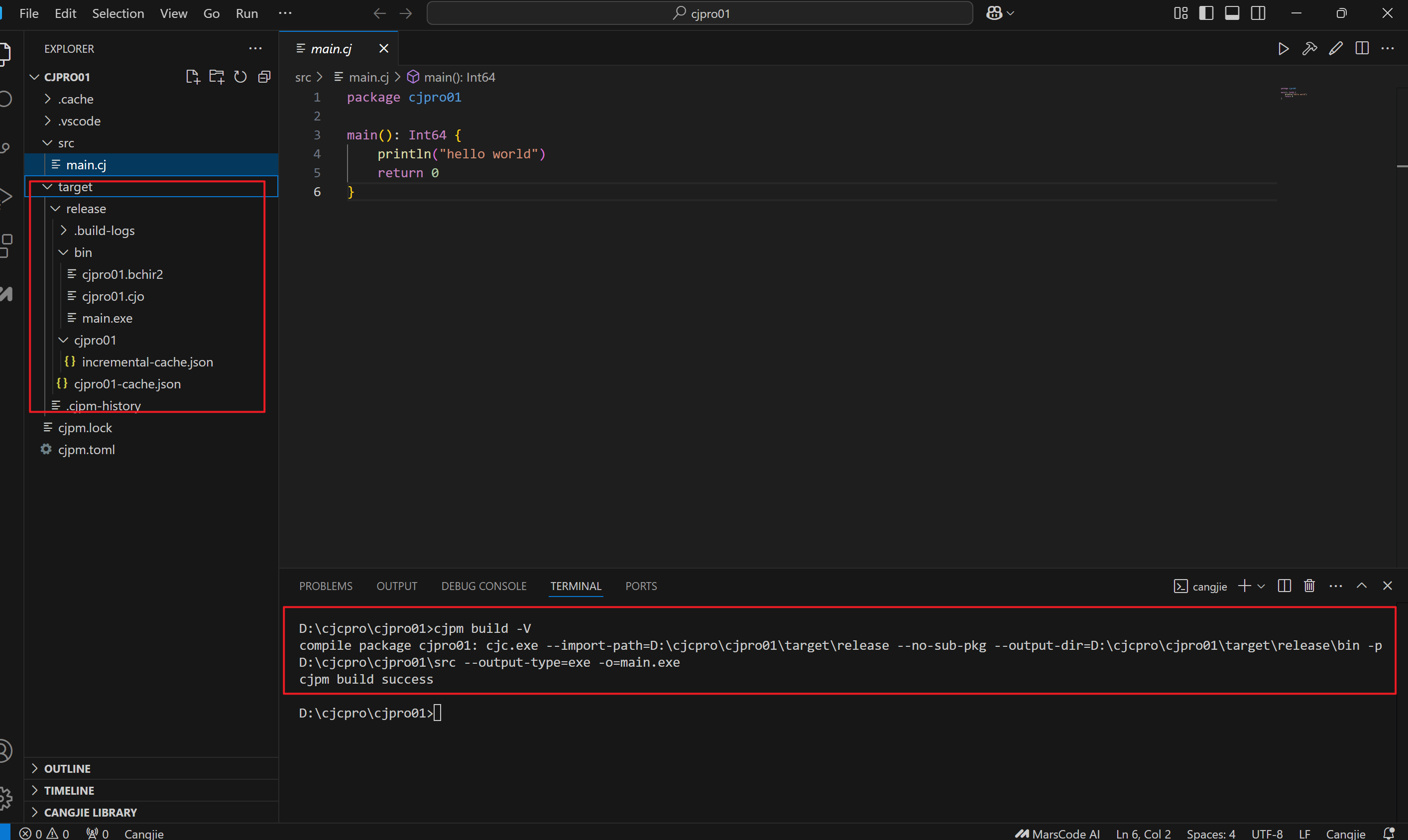Open cjpm.toml file in explorer
Screen dimensions: 1408x840
click(152, 450)
